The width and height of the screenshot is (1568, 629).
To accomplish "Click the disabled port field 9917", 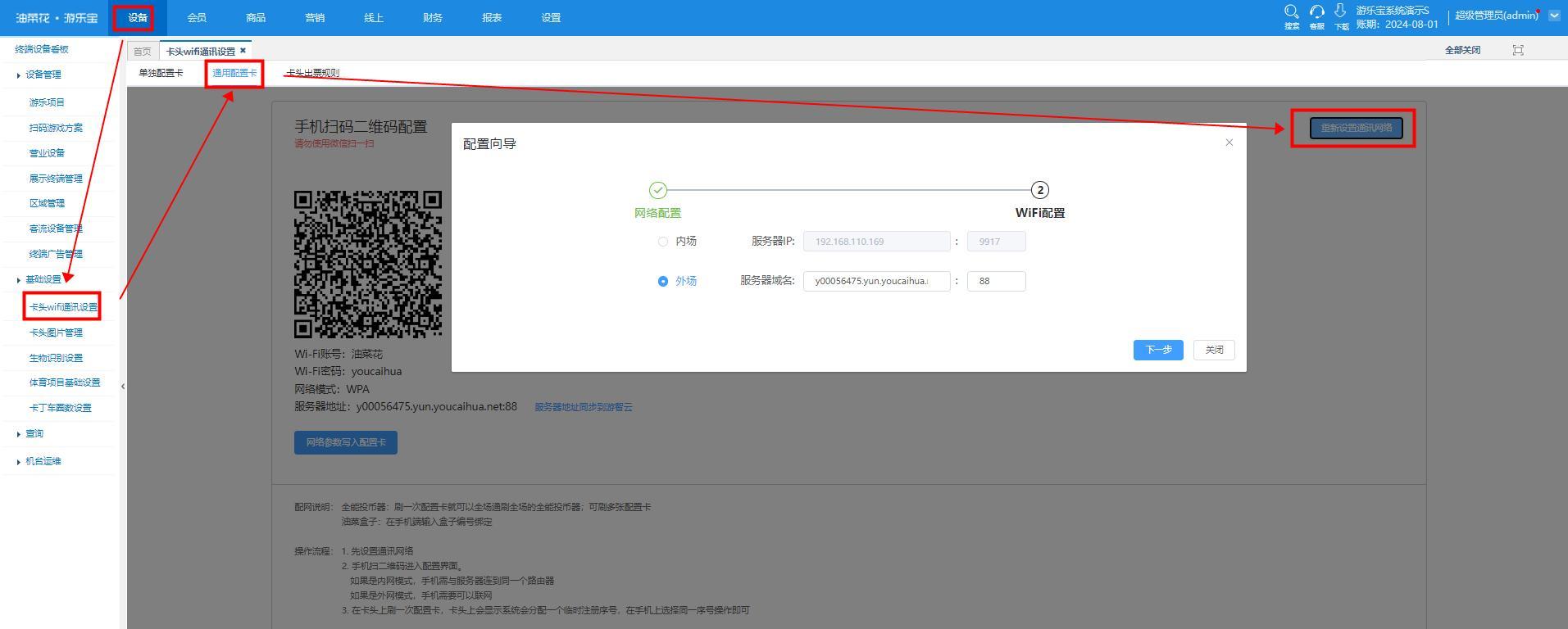I will [x=997, y=242].
